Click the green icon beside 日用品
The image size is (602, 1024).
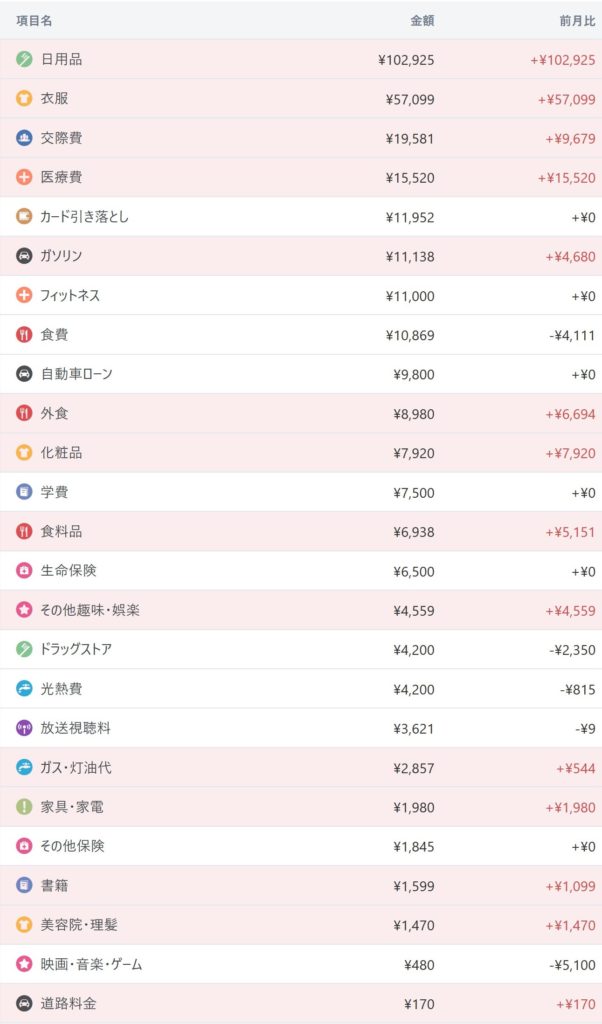click(24, 59)
